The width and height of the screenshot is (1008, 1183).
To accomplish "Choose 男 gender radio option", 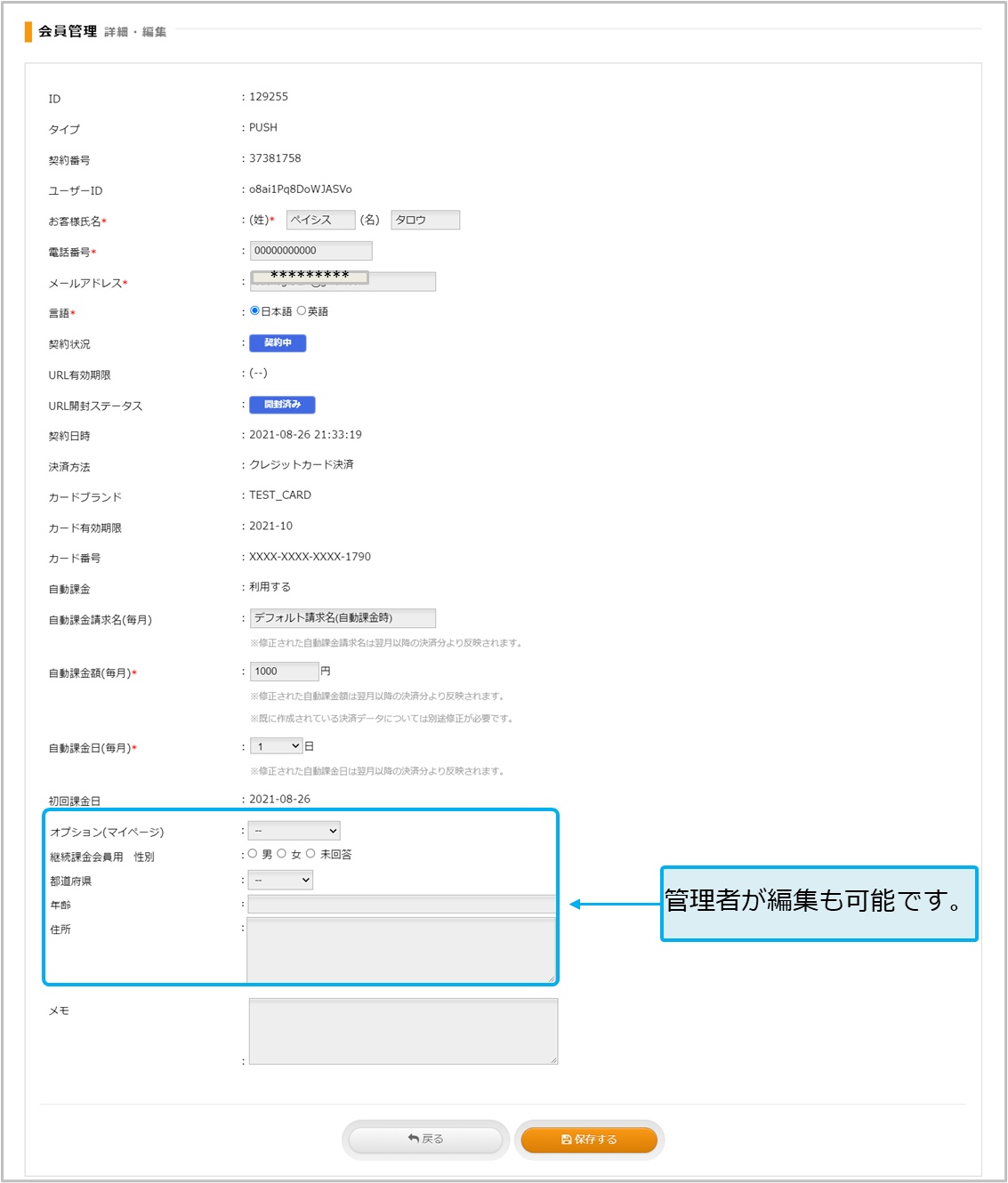I will coord(253,854).
